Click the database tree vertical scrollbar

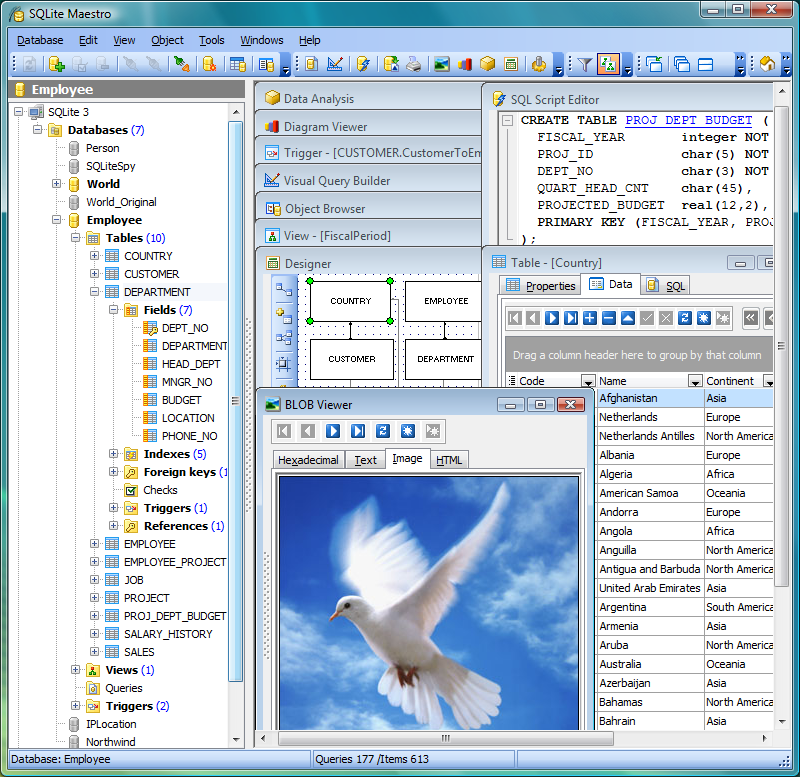click(x=235, y=400)
